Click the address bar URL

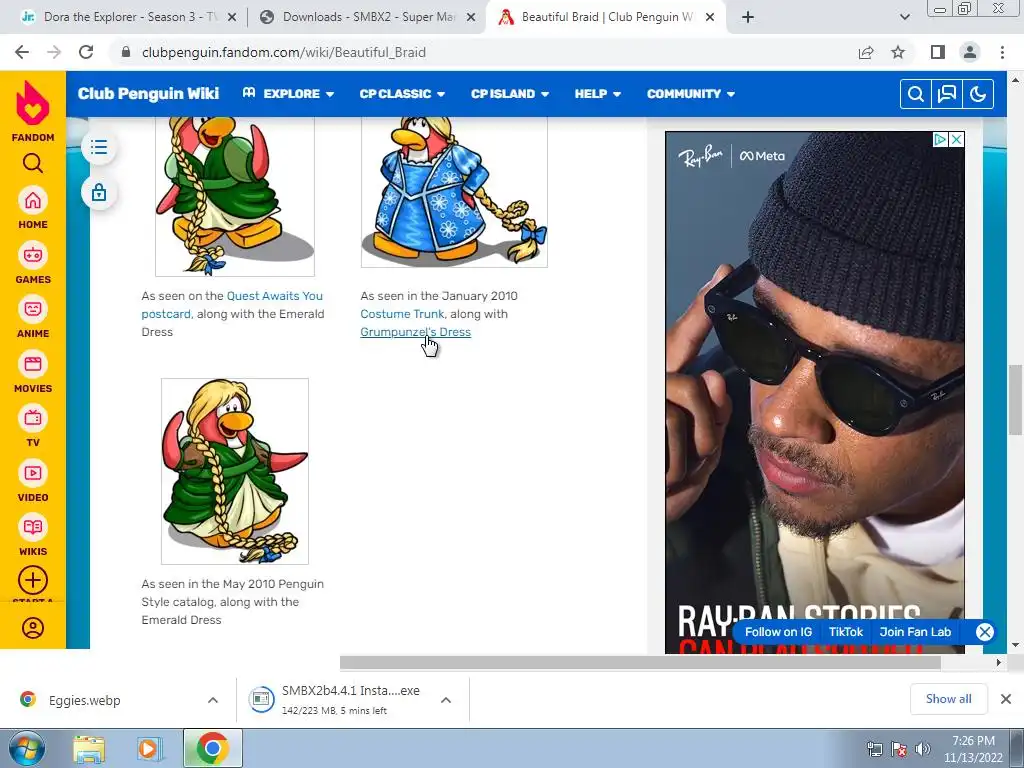point(283,52)
